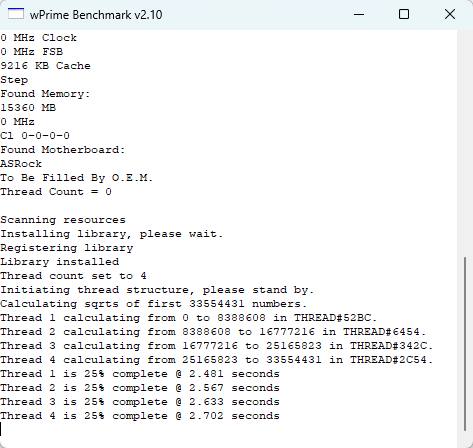Click the Thread 3 calculating THREAD#342C line
Image resolution: width=473 pixels, height=448 pixels.
pos(217,346)
